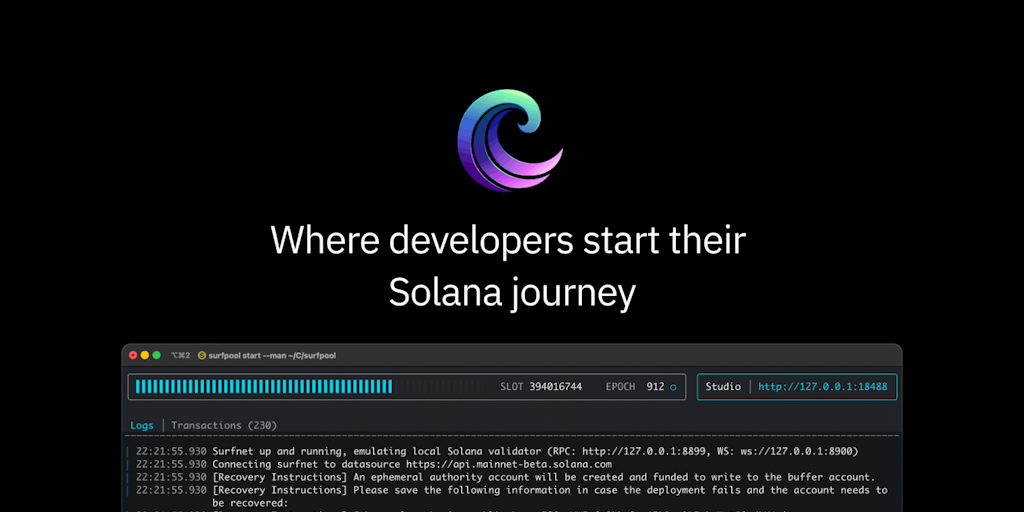Click the yellow surfpool icon in title bar

click(x=202, y=355)
